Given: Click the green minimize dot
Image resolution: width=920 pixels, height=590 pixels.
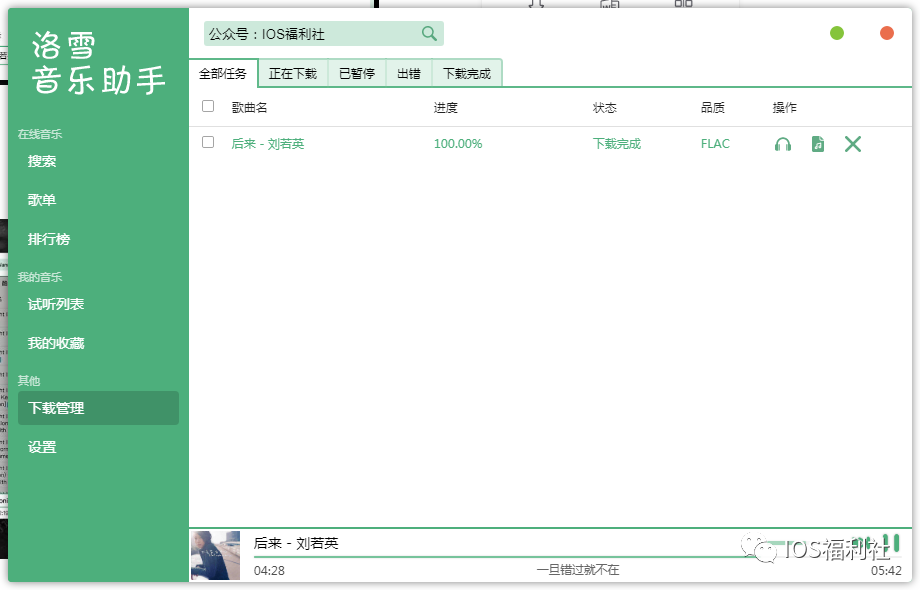Looking at the screenshot, I should [x=837, y=33].
